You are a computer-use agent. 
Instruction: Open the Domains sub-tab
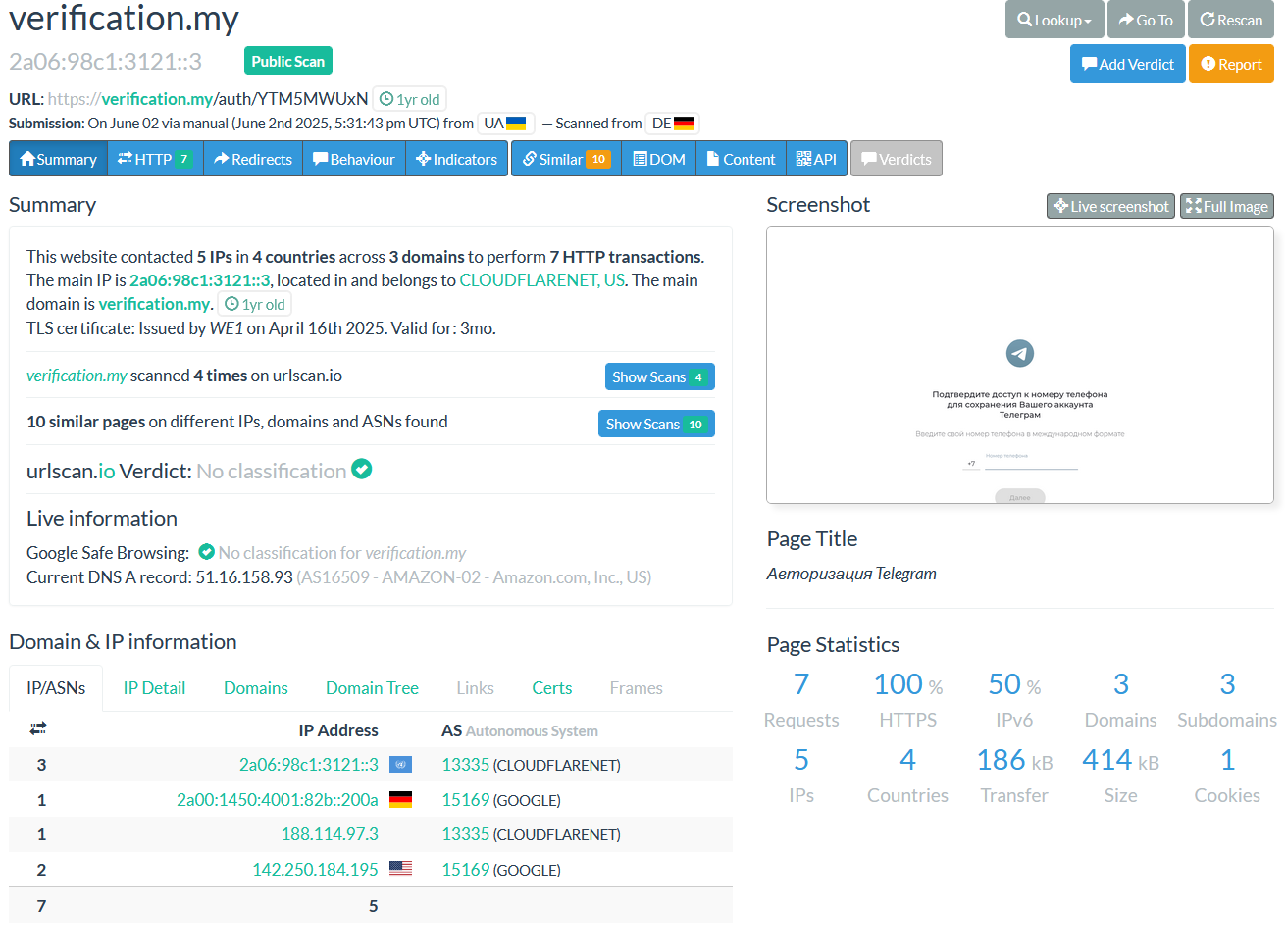(256, 688)
